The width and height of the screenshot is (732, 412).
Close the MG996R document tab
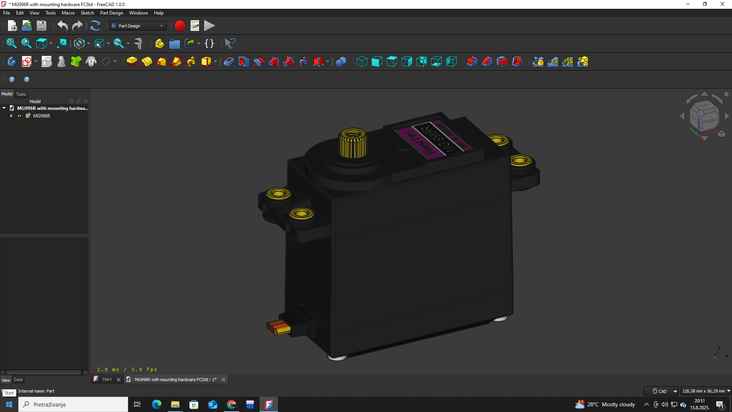[x=223, y=380]
